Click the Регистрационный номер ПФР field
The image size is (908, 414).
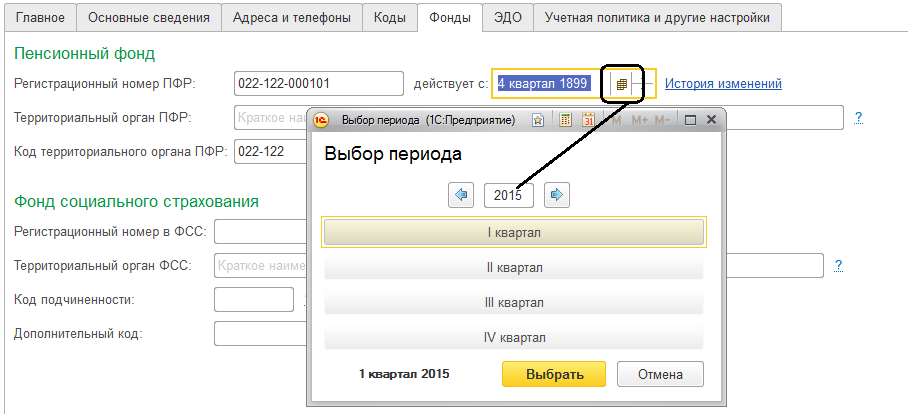pyautogui.click(x=318, y=83)
